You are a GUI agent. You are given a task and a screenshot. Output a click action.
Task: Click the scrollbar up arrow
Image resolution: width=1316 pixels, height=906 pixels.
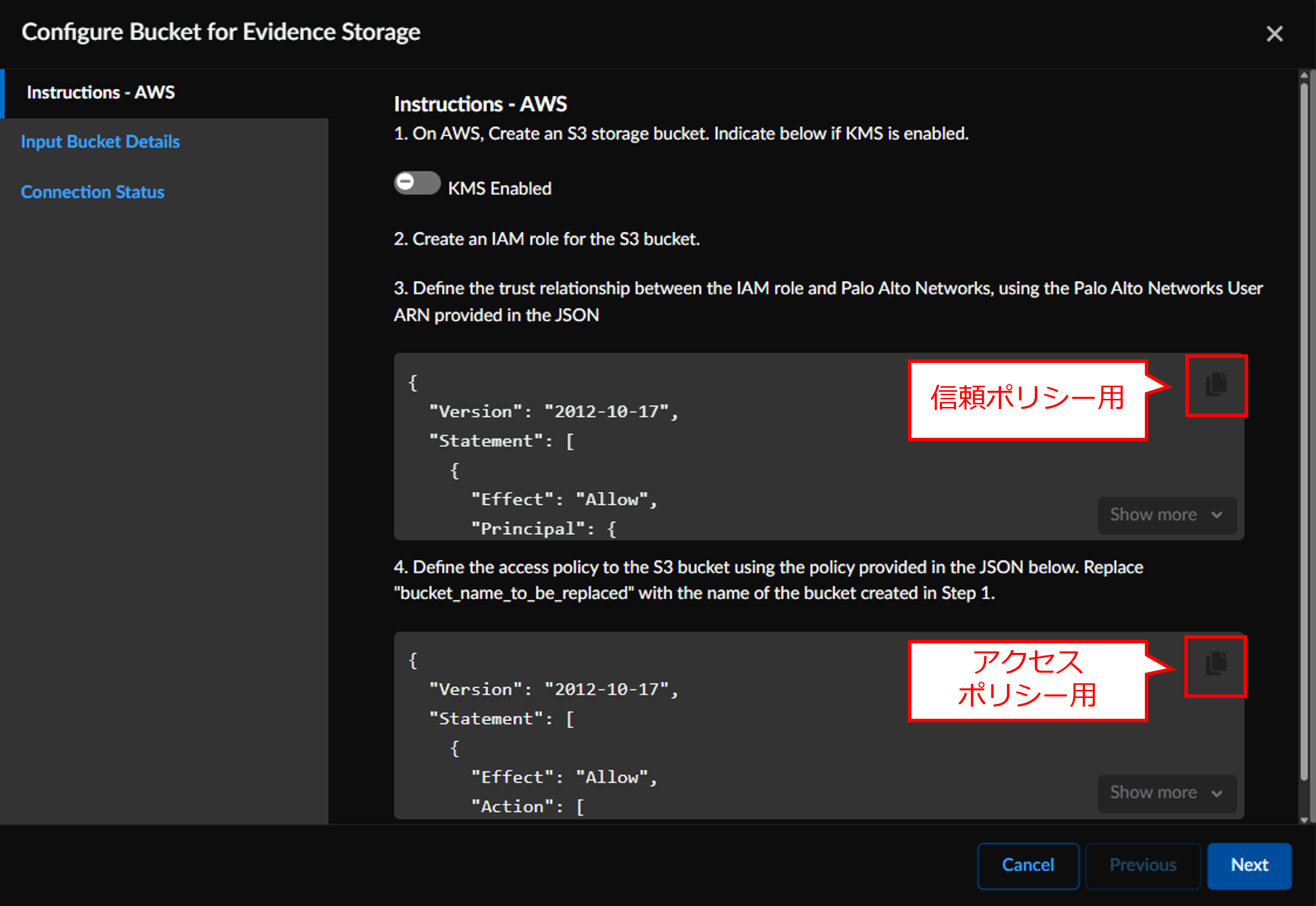point(1304,75)
